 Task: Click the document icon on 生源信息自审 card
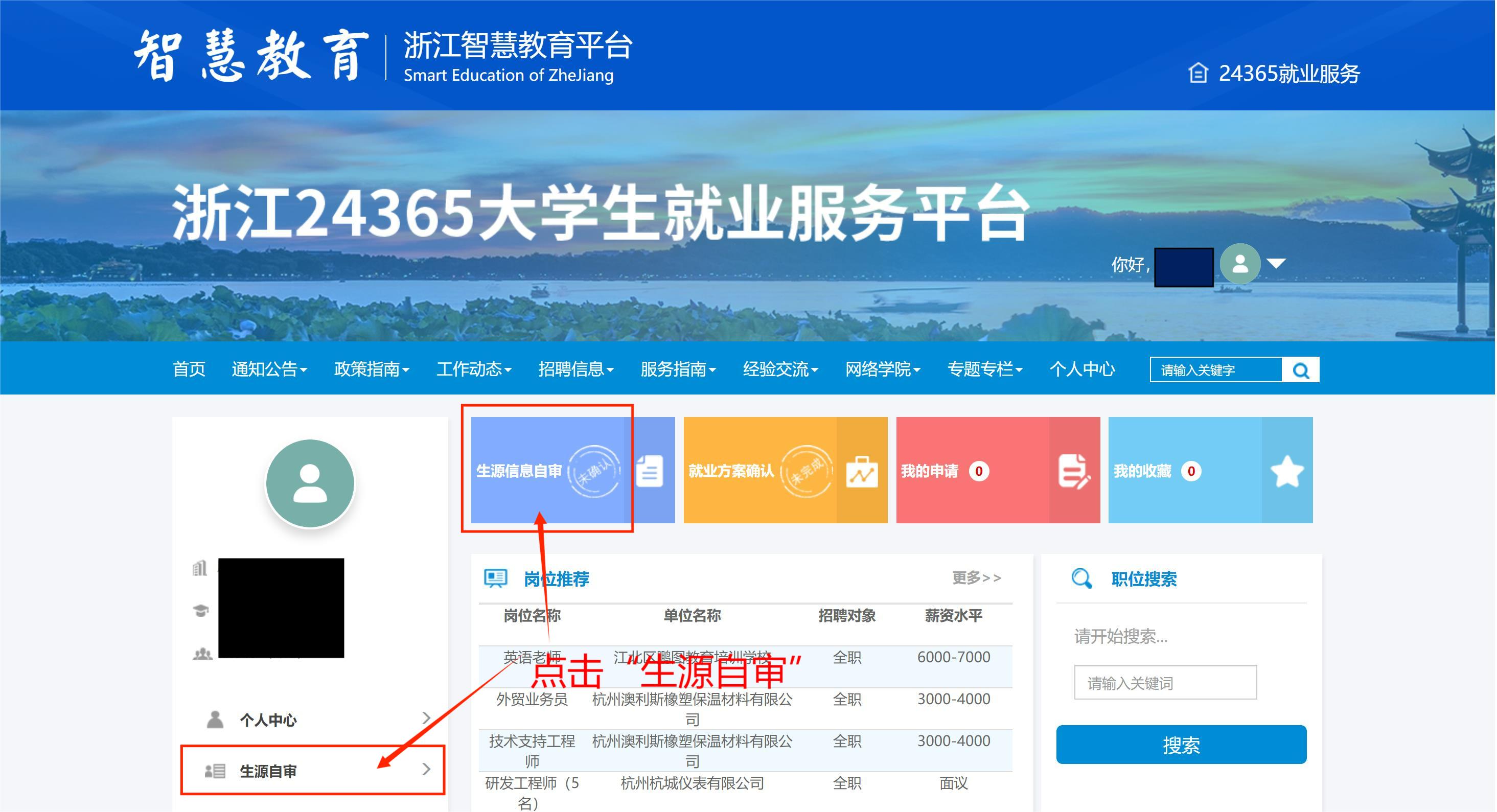(650, 470)
